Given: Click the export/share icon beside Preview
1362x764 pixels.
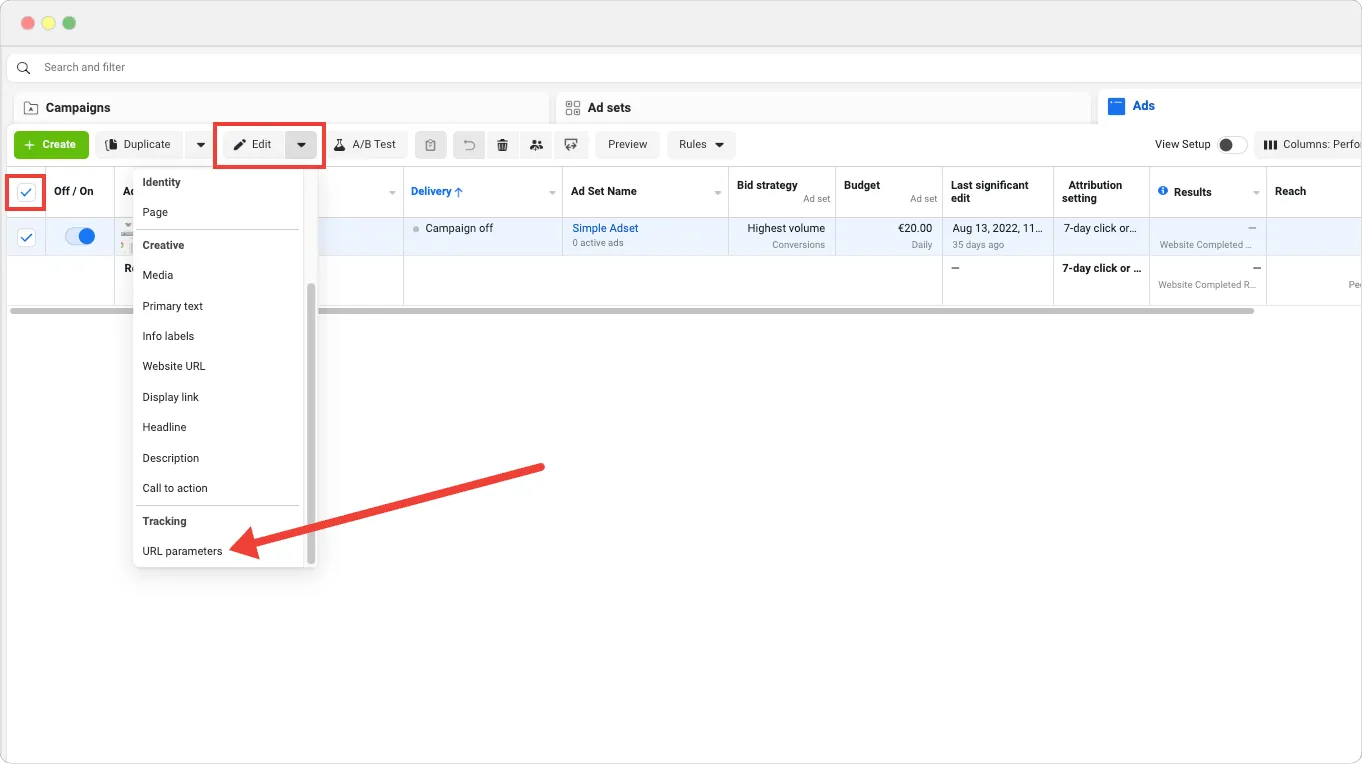Looking at the screenshot, I should pos(571,145).
